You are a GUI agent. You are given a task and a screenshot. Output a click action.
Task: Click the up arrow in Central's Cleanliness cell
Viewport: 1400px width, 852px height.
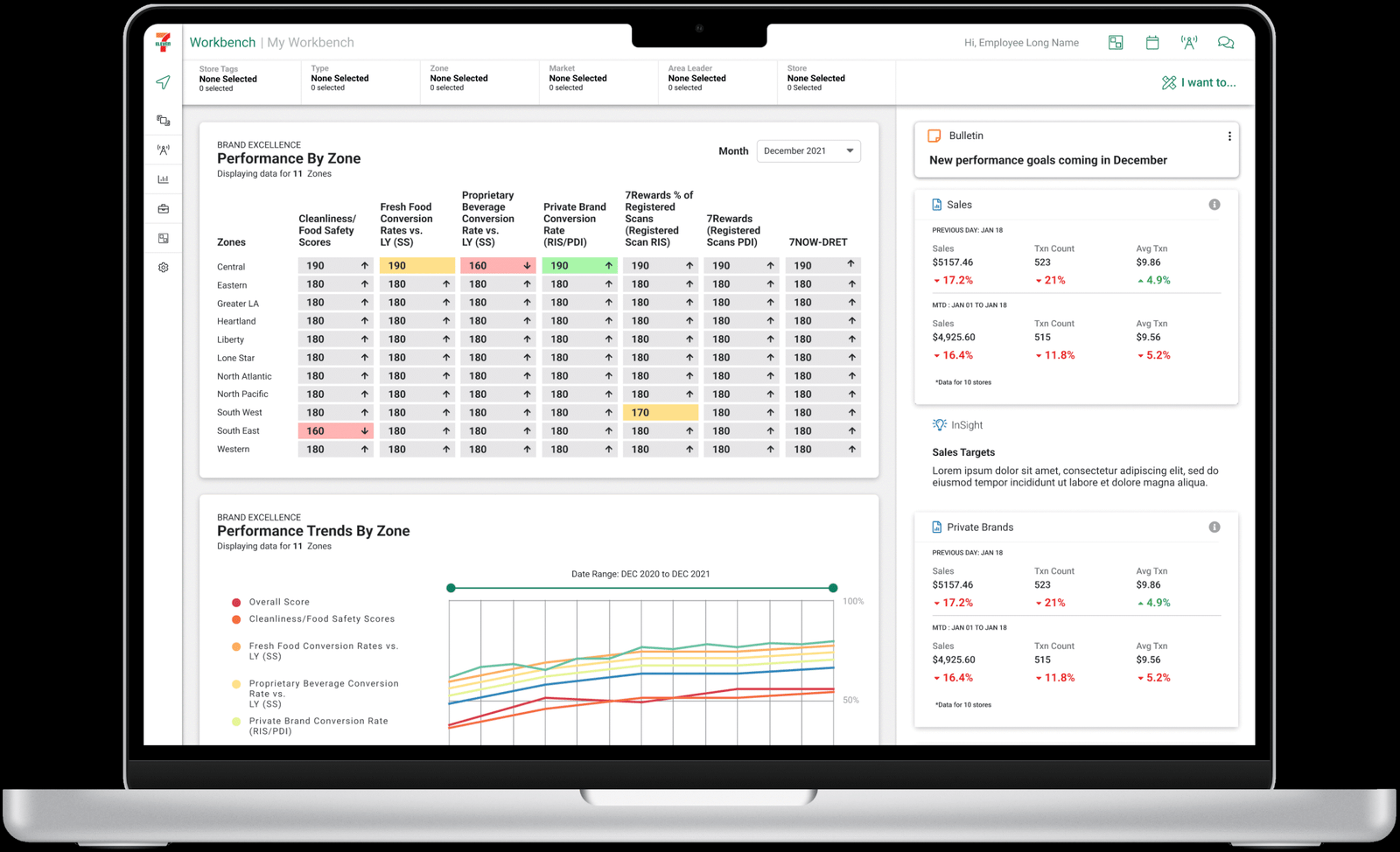365,265
